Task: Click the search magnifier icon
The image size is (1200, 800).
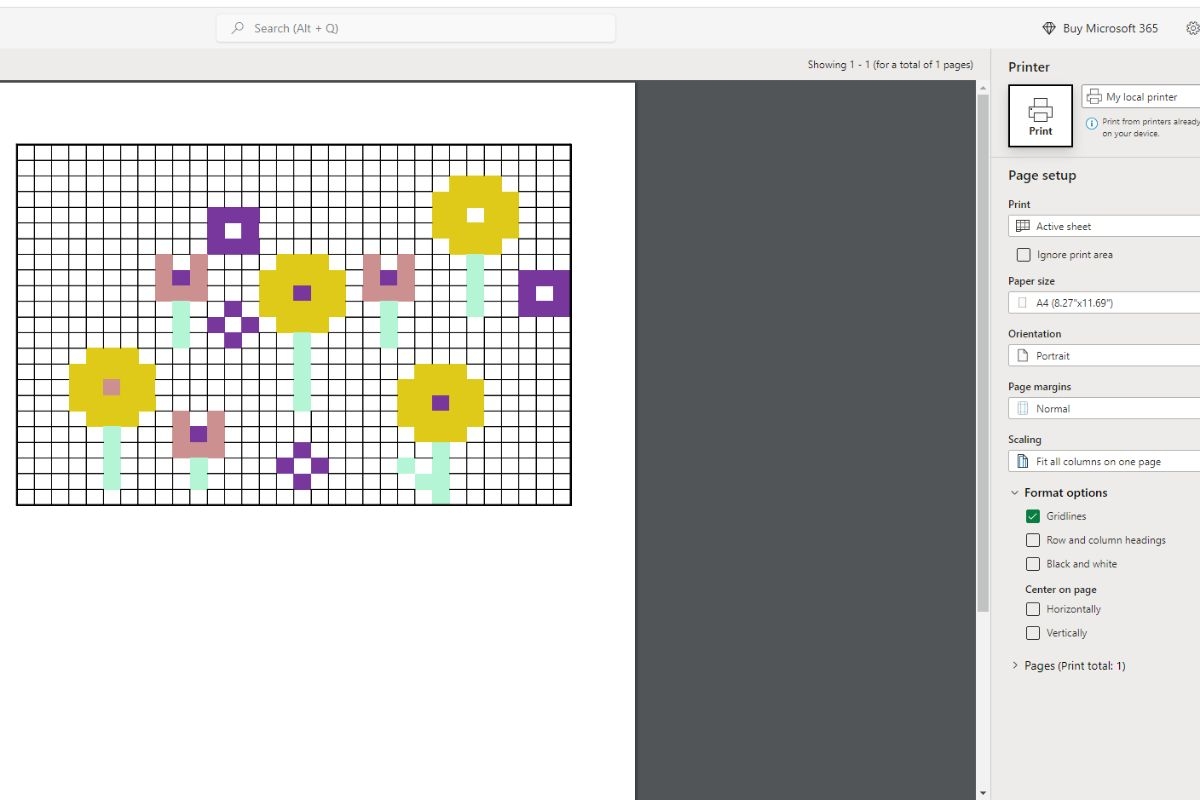Action: coord(237,28)
